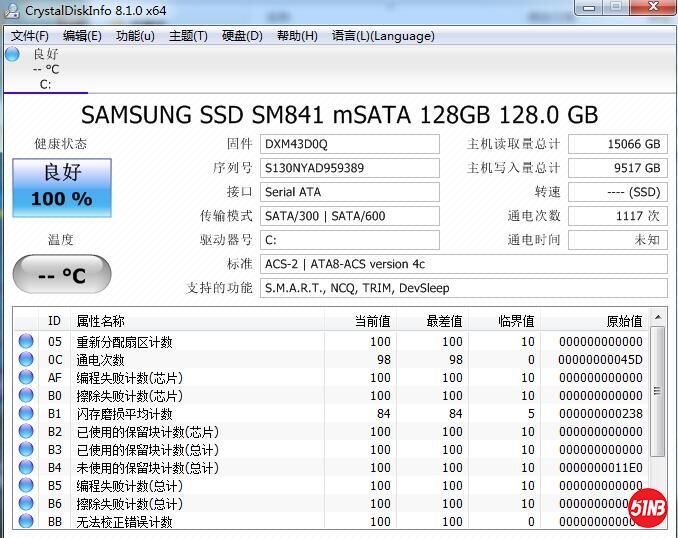Click the temperature -- °C button
The width and height of the screenshot is (678, 538).
coord(61,274)
